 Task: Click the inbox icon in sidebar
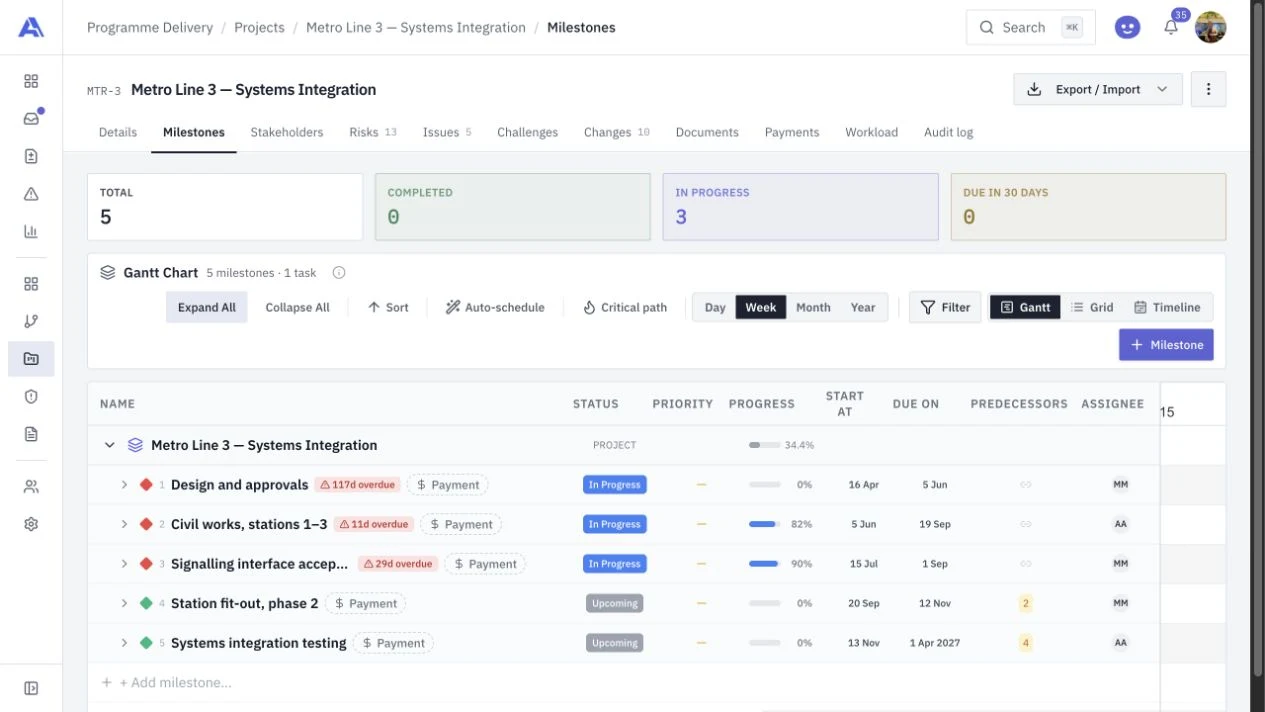31,118
